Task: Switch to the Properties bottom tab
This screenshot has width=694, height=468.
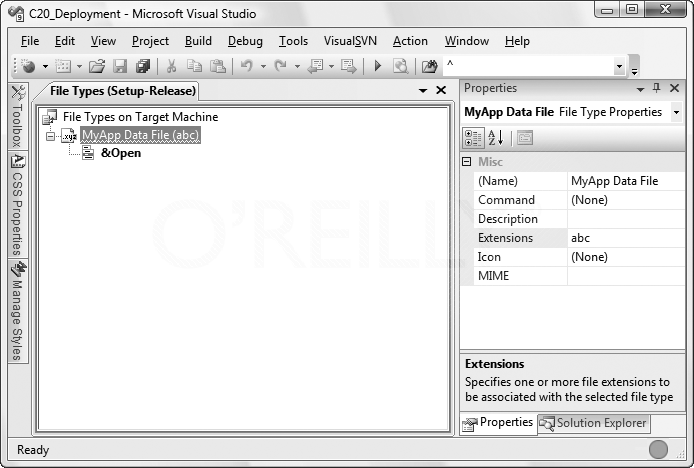Action: point(499,423)
